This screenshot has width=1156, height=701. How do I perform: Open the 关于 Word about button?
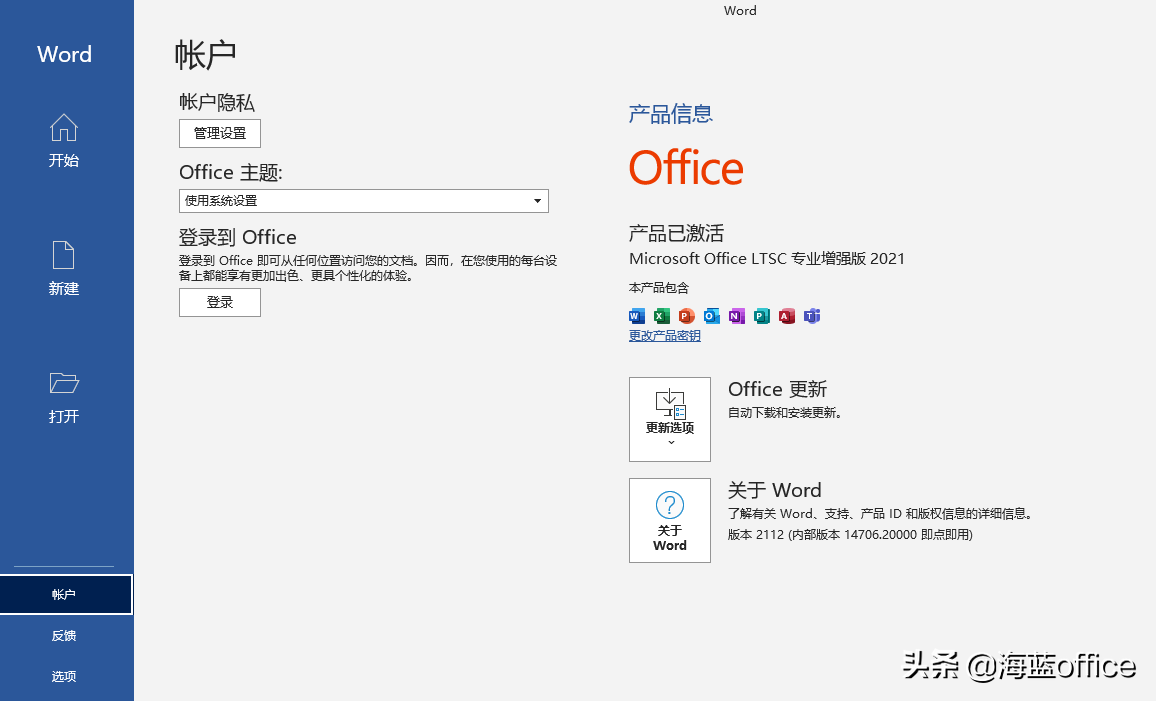tap(669, 520)
